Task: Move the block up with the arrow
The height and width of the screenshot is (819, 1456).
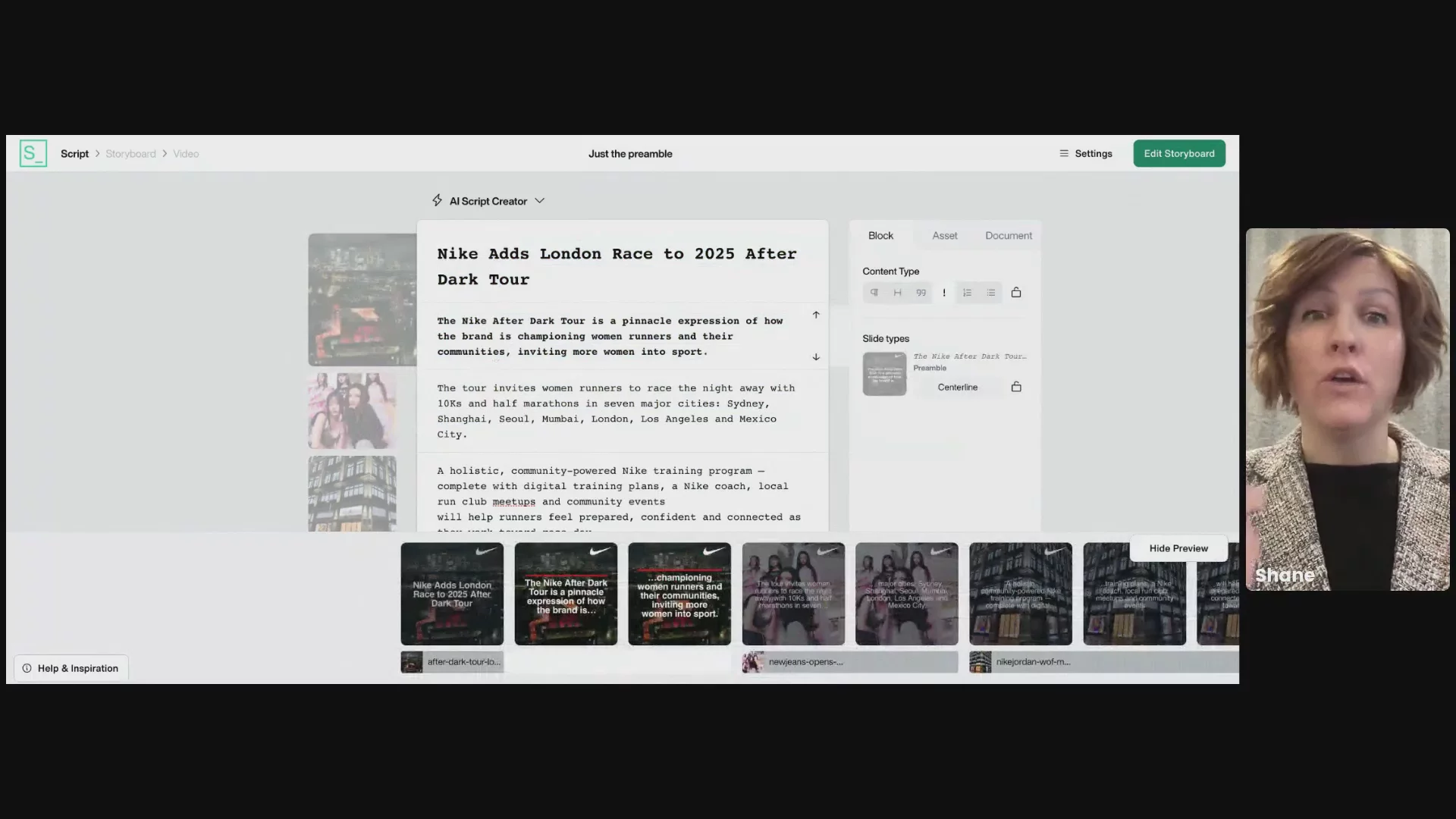Action: tap(816, 315)
